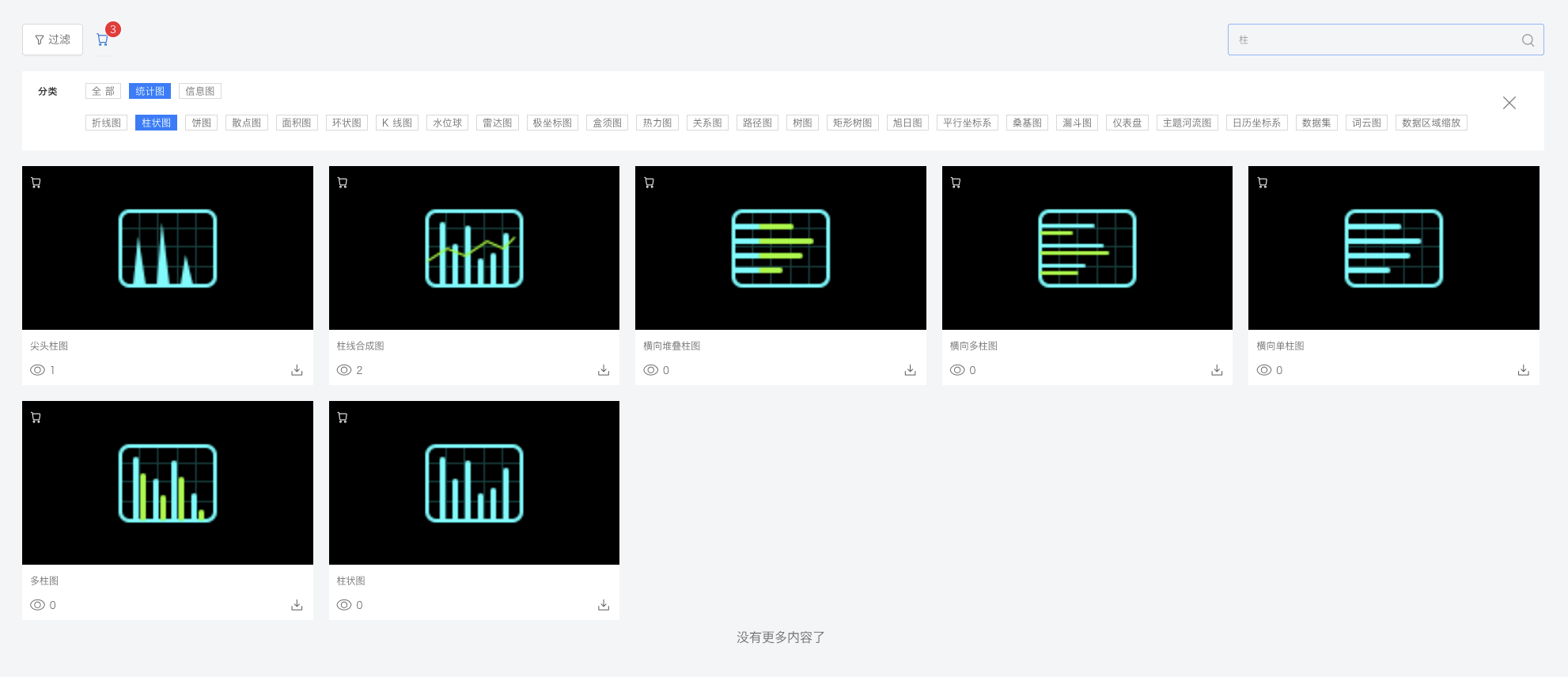
Task: Open the 多柱图 thumbnail preview
Action: pos(168,482)
